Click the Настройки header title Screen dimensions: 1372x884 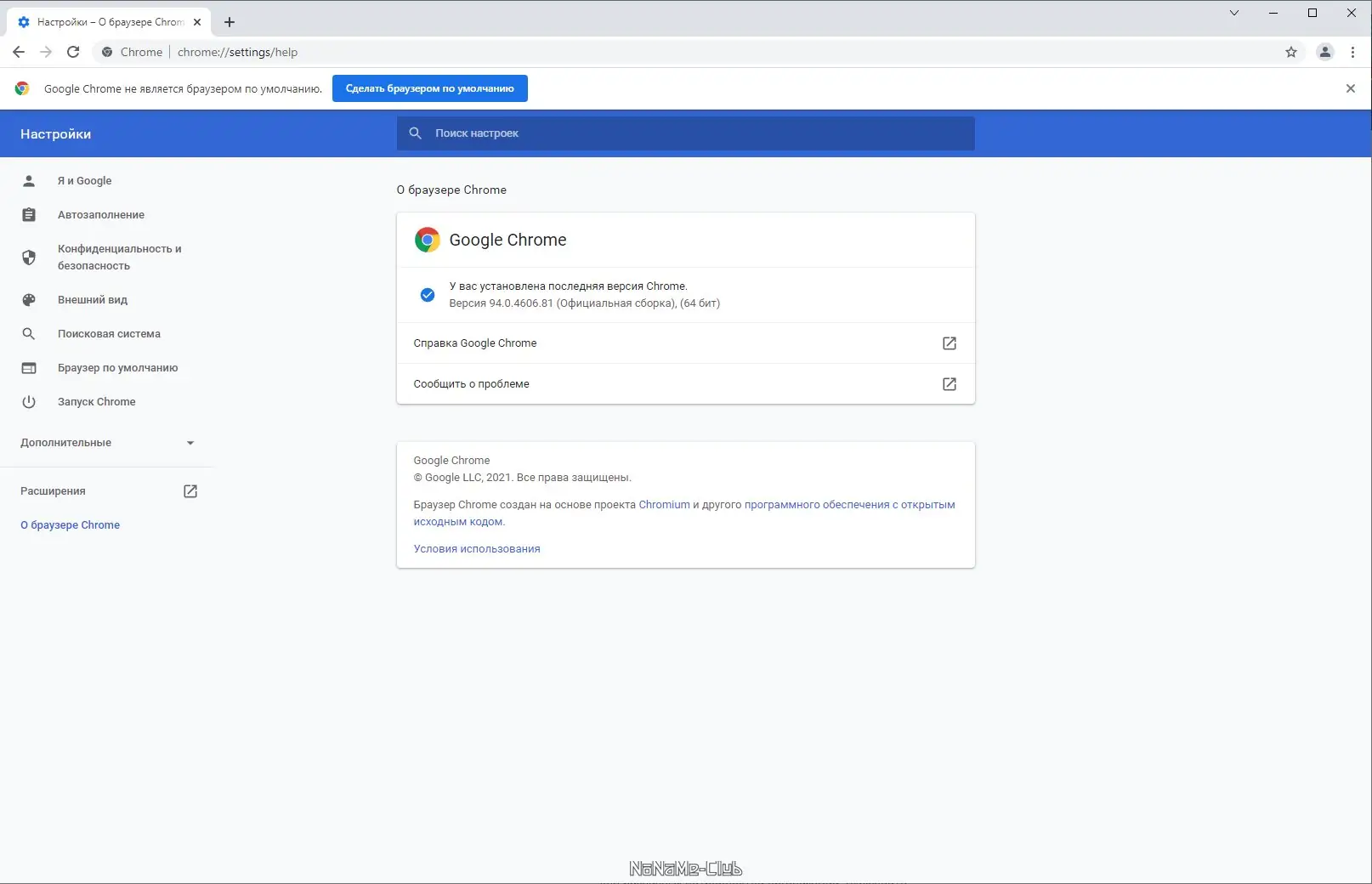point(56,134)
